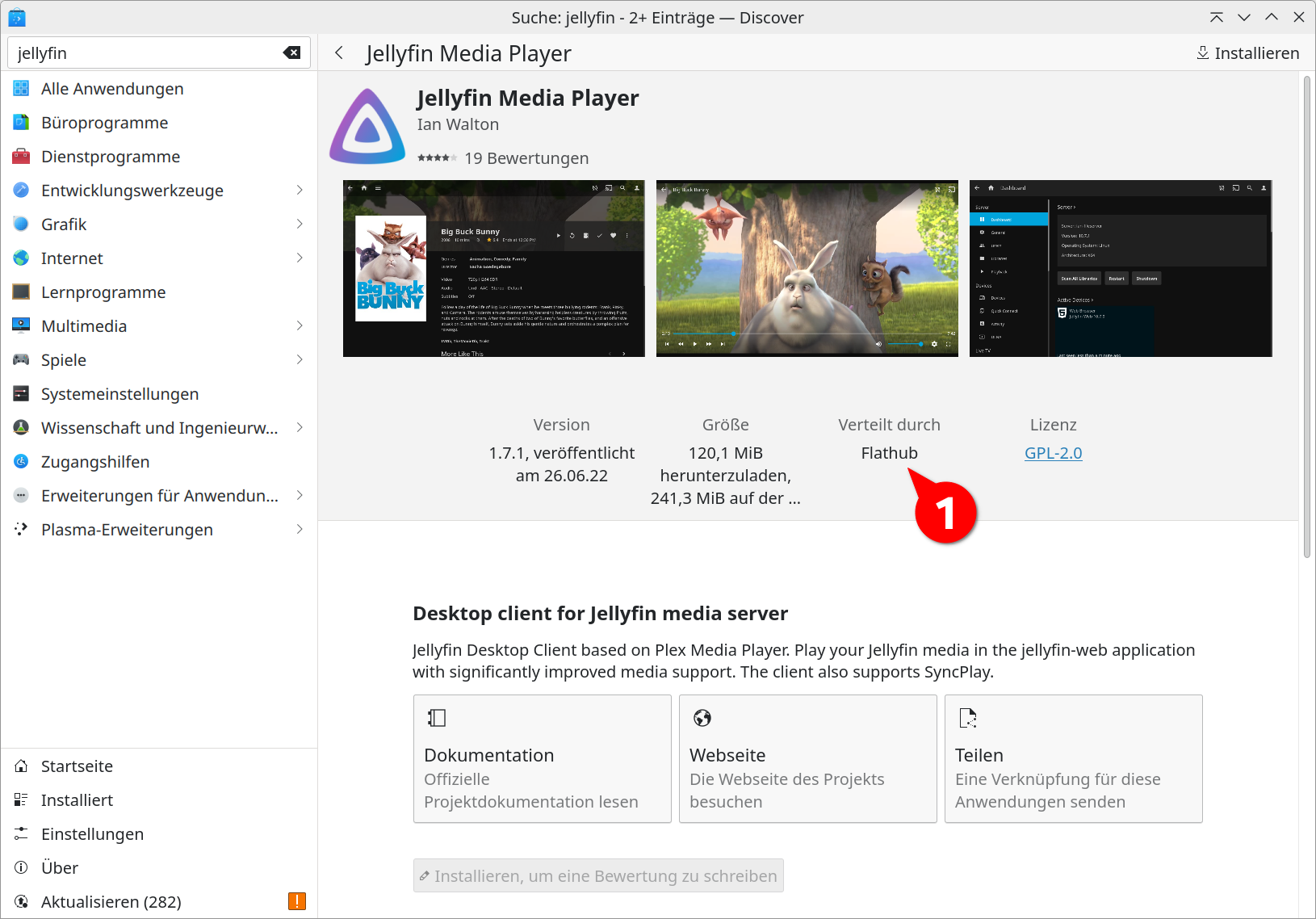This screenshot has height=919, width=1316.
Task: Expand the Entwicklungswerkzeuge category chevron
Action: (300, 191)
